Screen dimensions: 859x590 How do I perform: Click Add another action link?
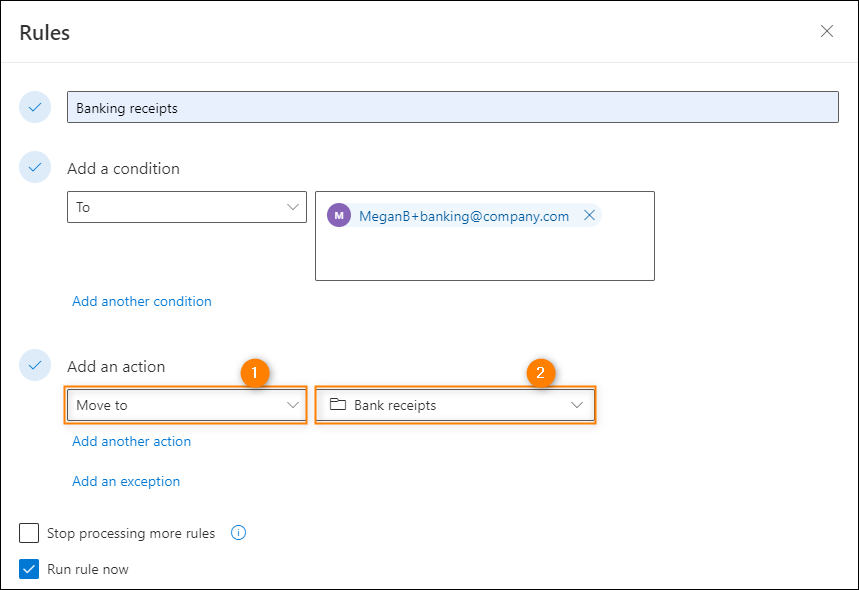pos(131,441)
